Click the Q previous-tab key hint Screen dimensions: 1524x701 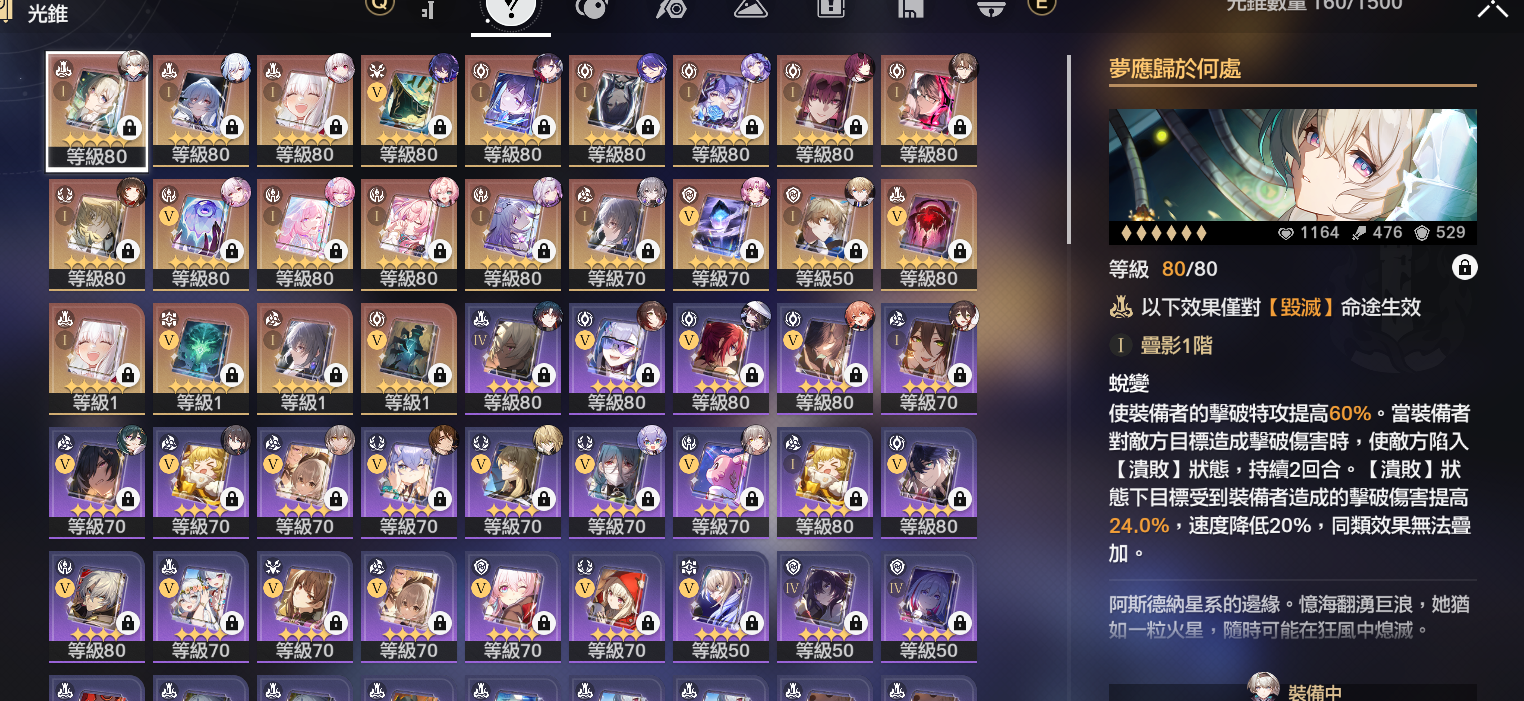click(x=380, y=5)
